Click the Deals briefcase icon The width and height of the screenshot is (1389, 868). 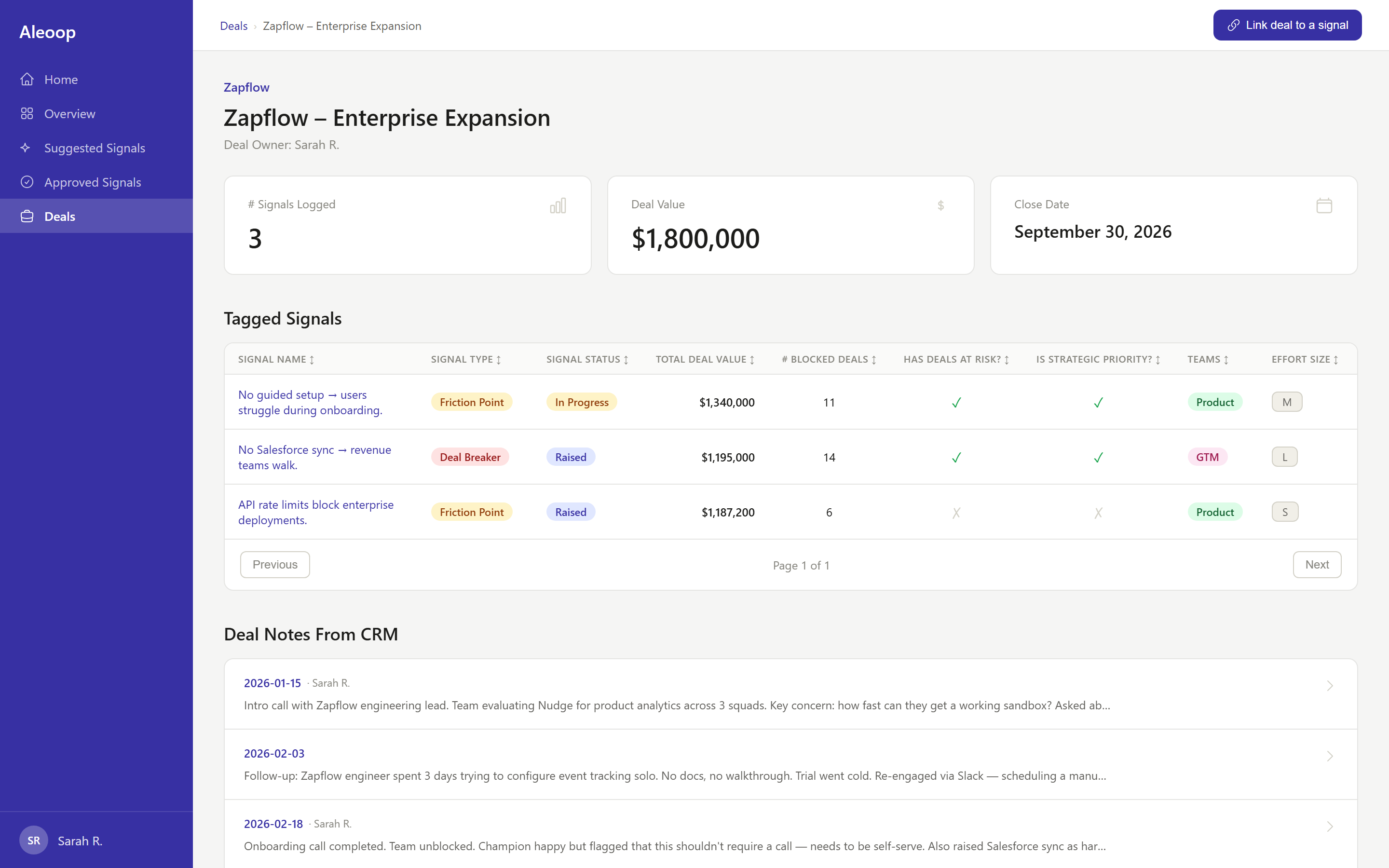click(x=27, y=217)
